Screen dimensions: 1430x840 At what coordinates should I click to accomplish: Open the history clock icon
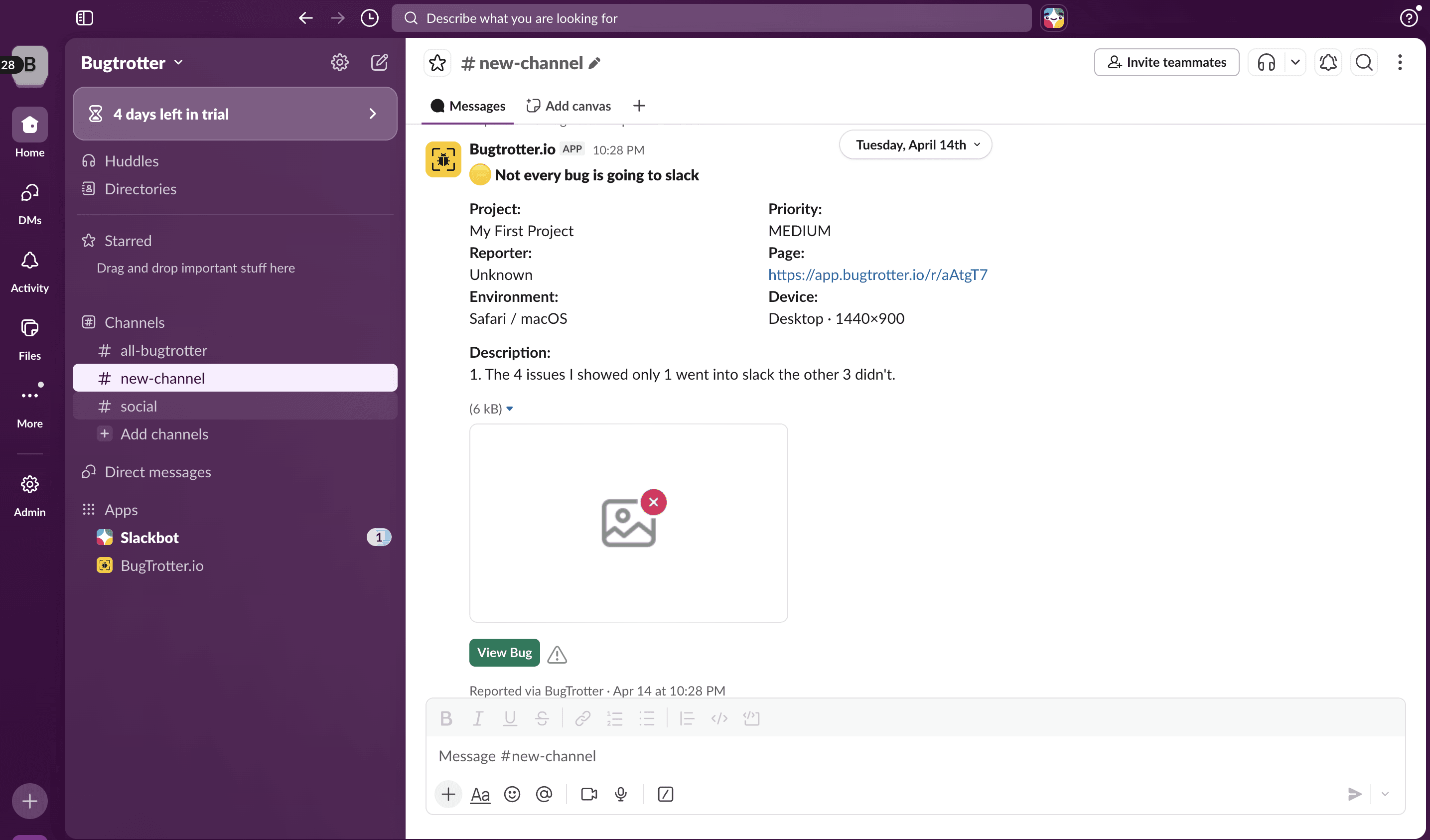pos(369,18)
